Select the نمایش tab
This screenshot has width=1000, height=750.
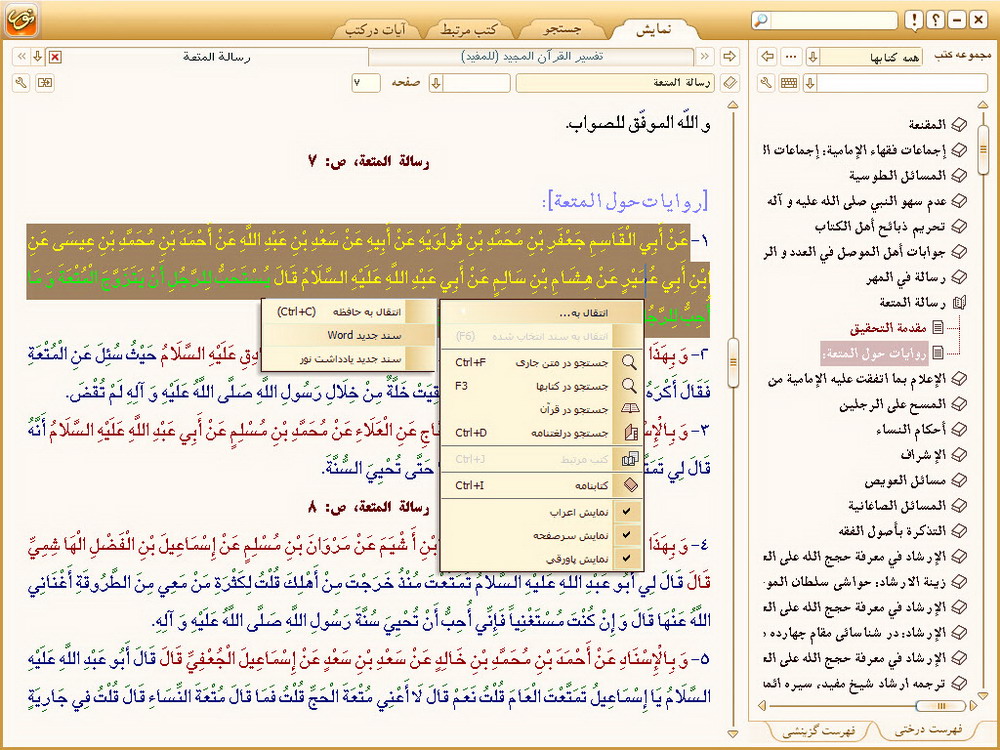pyautogui.click(x=654, y=29)
